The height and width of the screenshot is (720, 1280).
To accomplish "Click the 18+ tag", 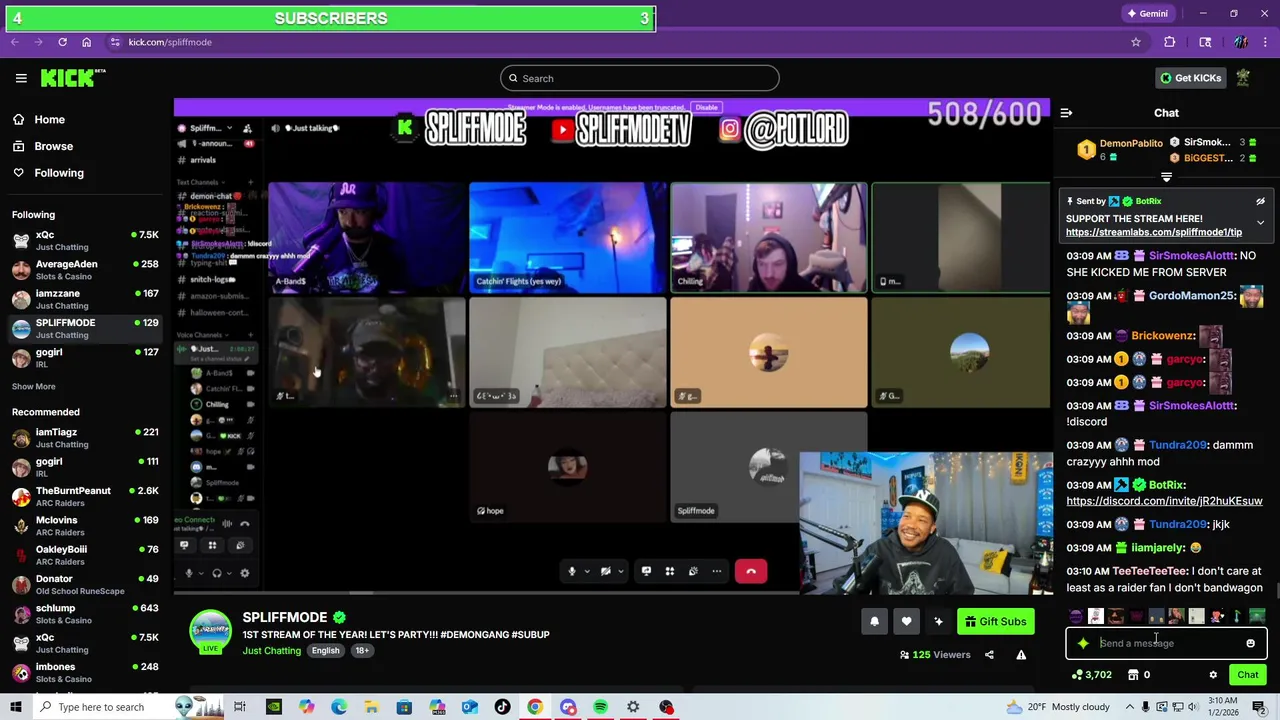I will 362,651.
